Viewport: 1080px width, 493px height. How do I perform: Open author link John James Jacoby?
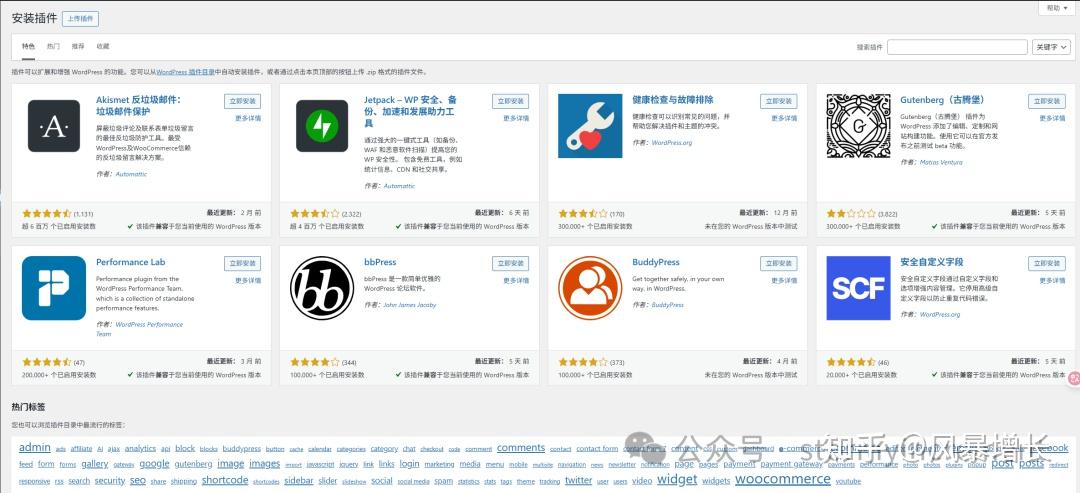click(x=410, y=304)
